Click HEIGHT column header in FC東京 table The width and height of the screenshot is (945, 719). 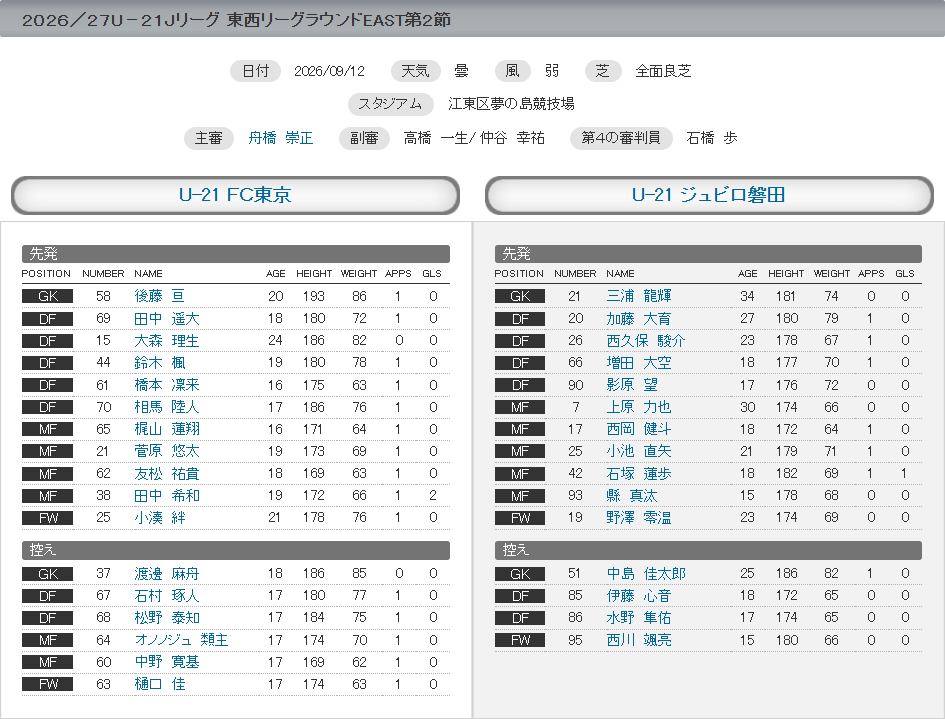pyautogui.click(x=314, y=274)
